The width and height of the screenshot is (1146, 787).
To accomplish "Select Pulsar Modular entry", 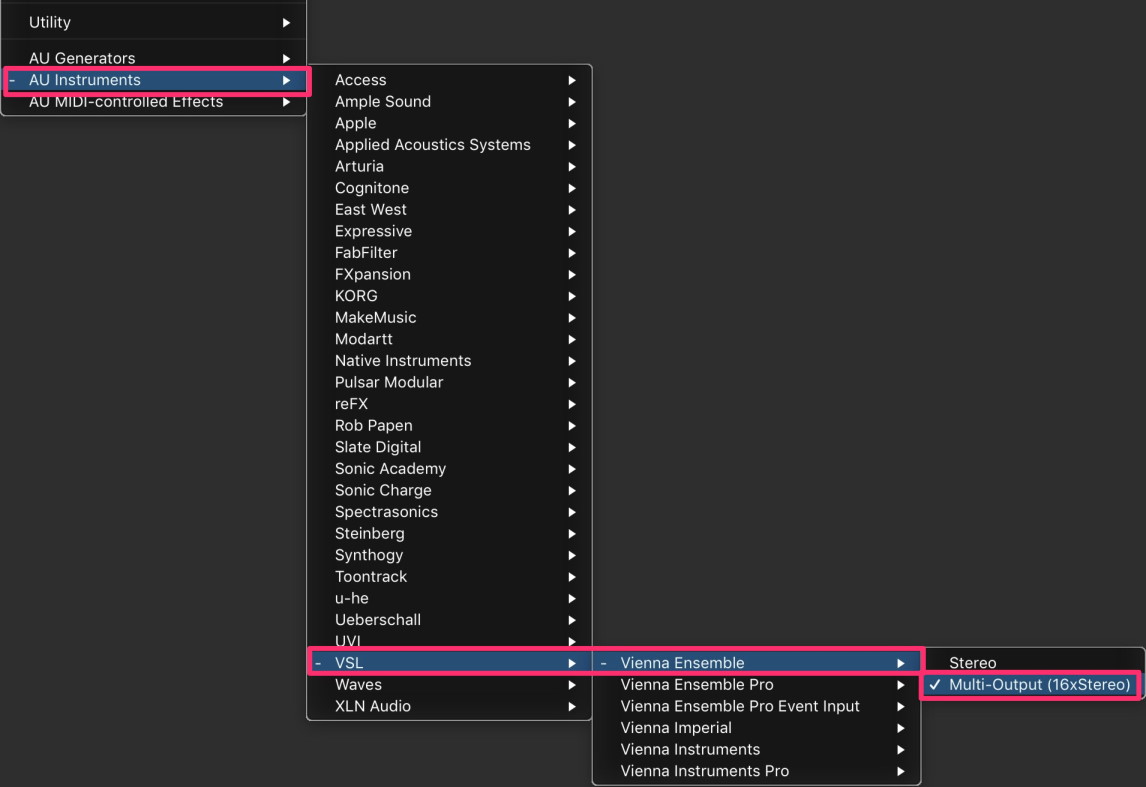I will [449, 382].
